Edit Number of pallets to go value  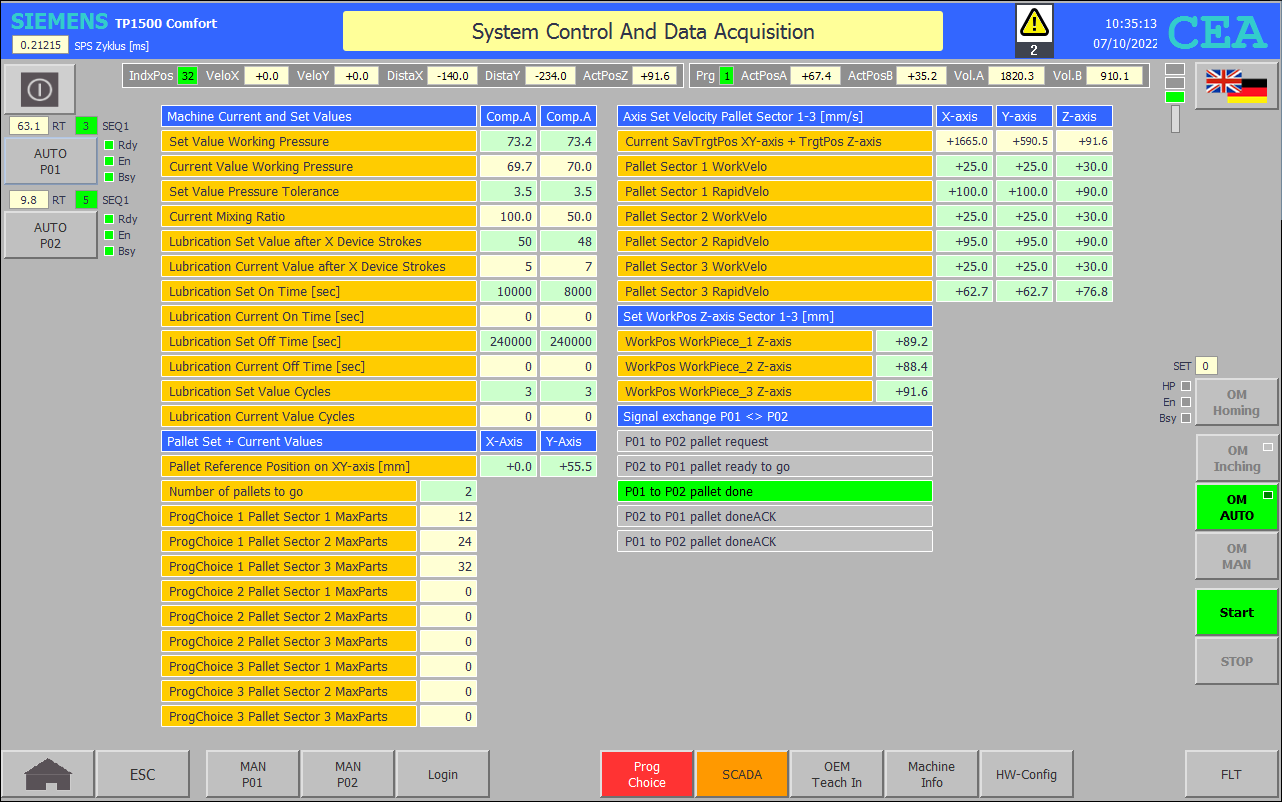[448, 491]
